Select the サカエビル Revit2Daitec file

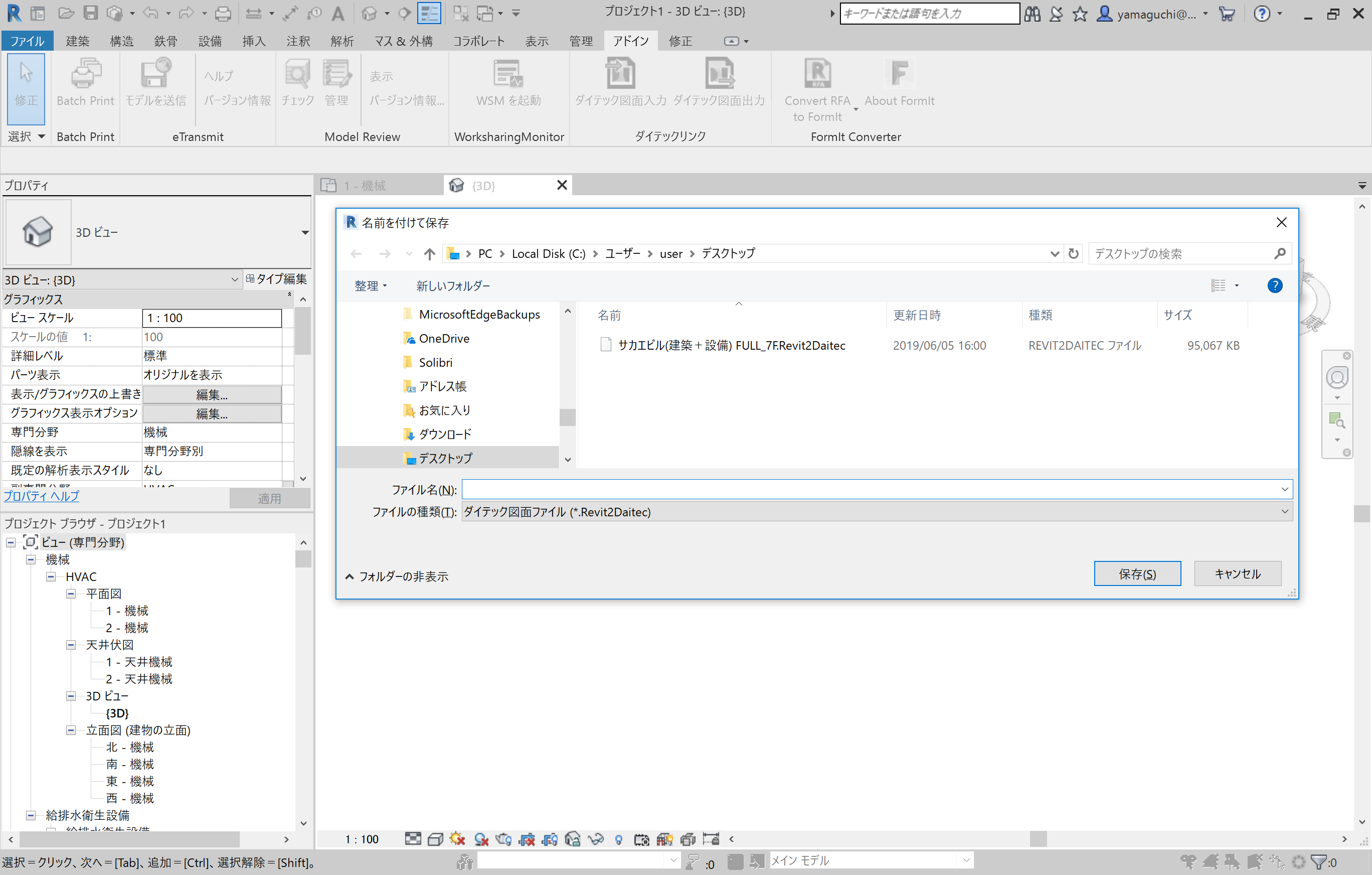pyautogui.click(x=731, y=346)
